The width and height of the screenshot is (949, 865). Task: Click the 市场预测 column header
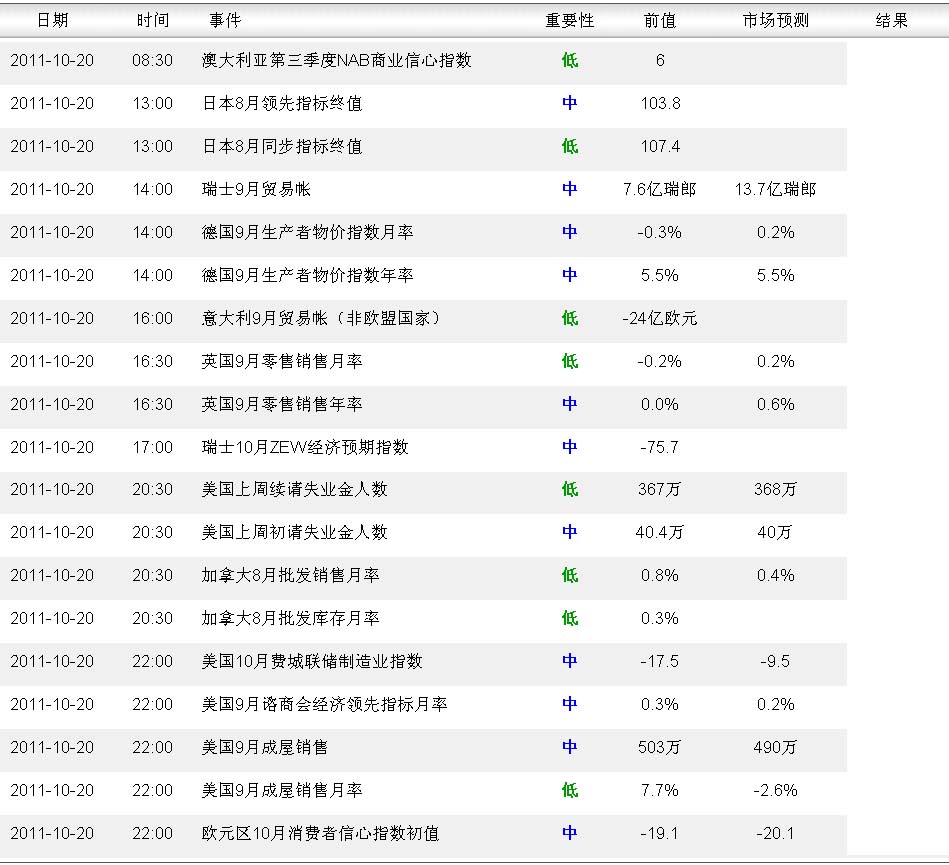pyautogui.click(x=776, y=21)
